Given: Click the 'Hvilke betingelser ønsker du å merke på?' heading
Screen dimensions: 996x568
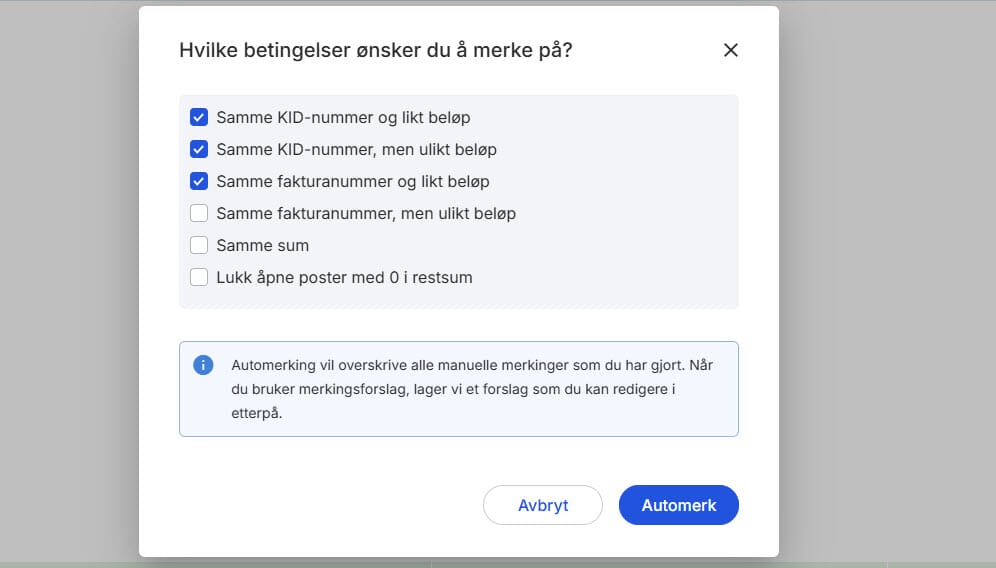Looking at the screenshot, I should 375,50.
